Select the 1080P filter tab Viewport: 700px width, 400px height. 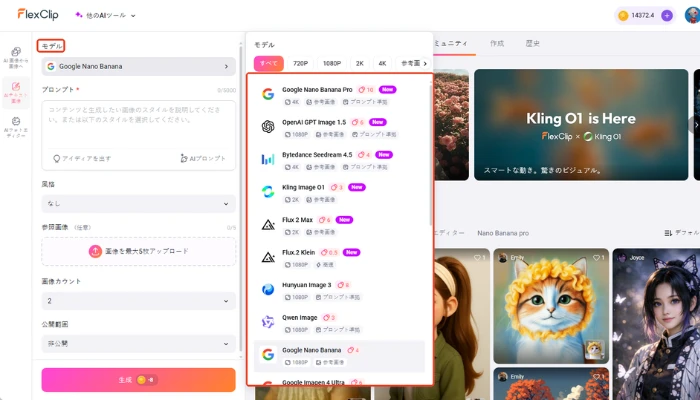pyautogui.click(x=332, y=63)
